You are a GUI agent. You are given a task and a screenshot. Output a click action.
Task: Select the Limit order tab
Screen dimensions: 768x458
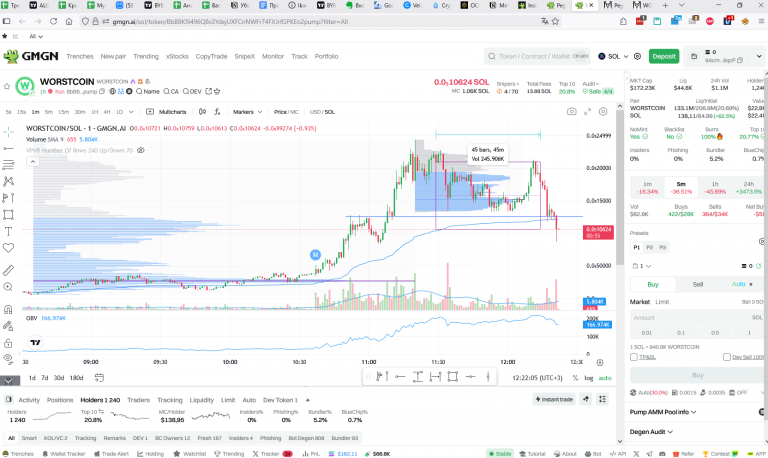662,302
